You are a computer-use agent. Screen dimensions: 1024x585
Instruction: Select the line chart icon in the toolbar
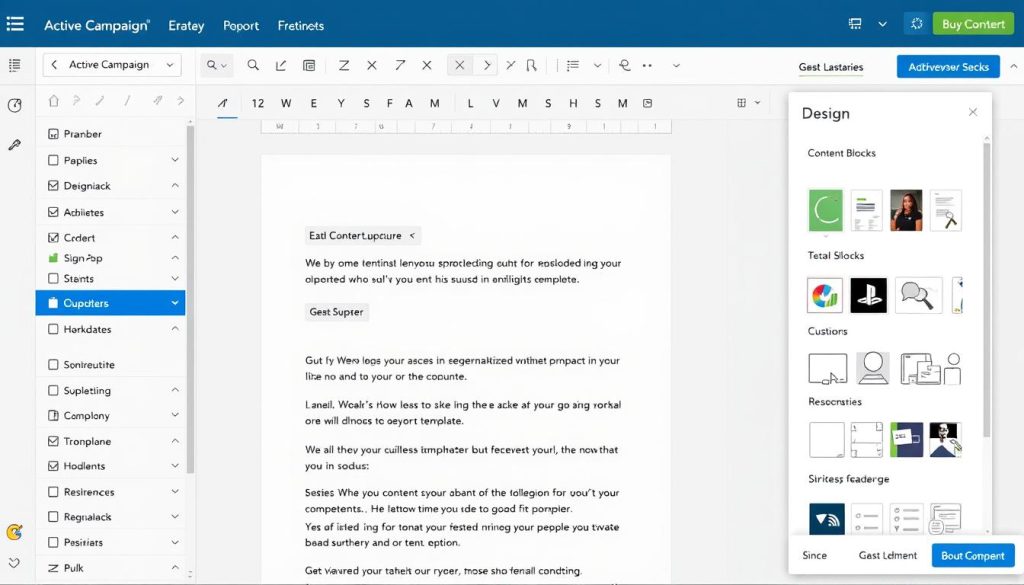tap(281, 64)
